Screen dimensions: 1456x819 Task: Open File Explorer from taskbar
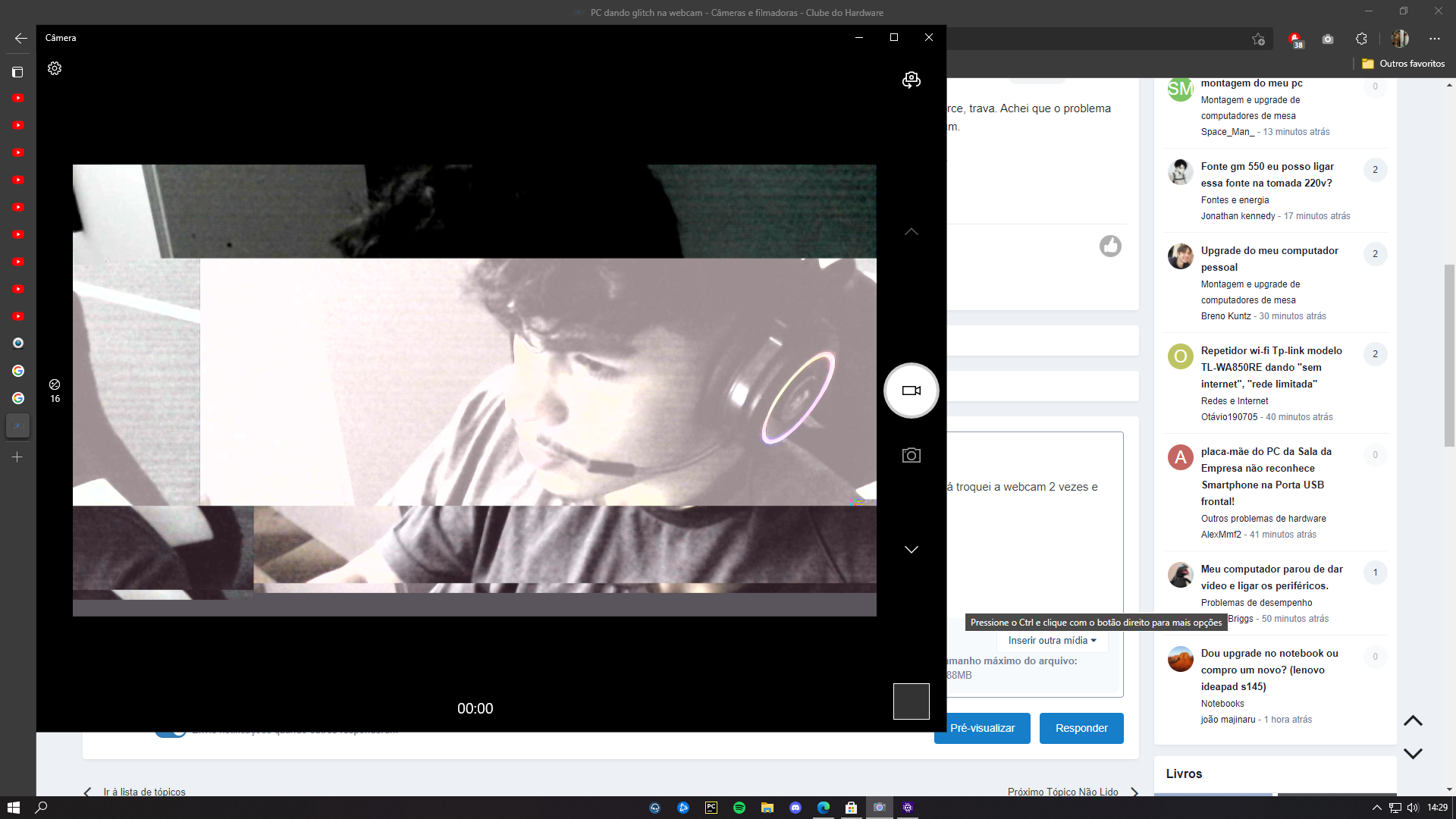[x=767, y=808]
